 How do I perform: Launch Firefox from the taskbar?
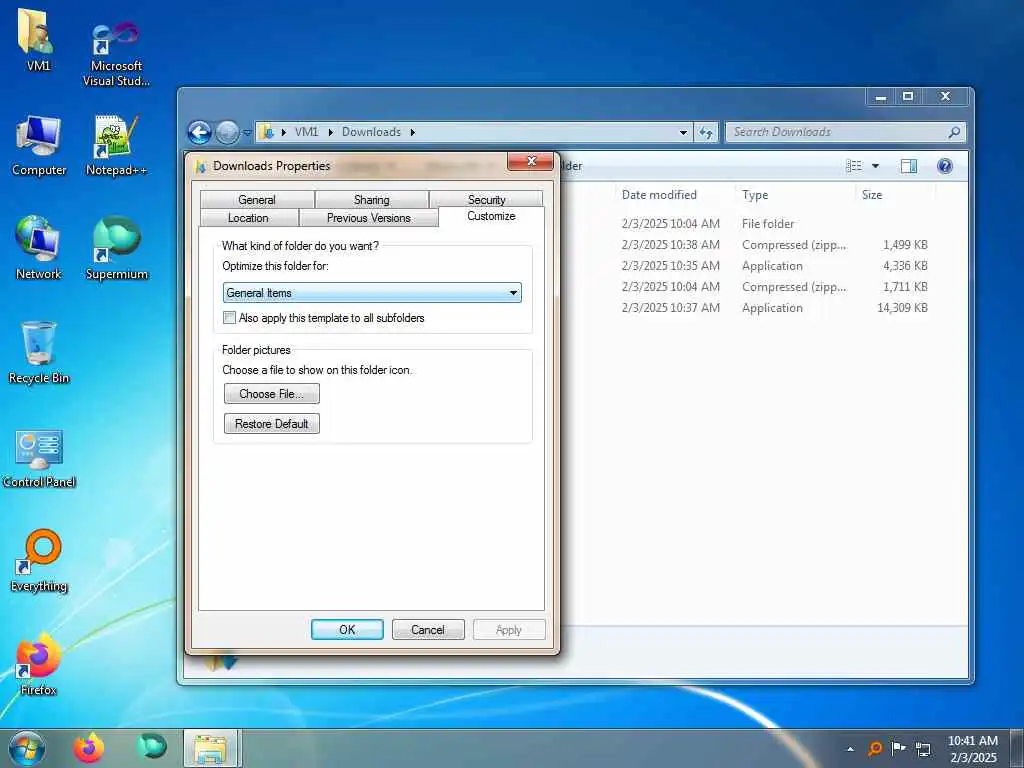point(88,748)
